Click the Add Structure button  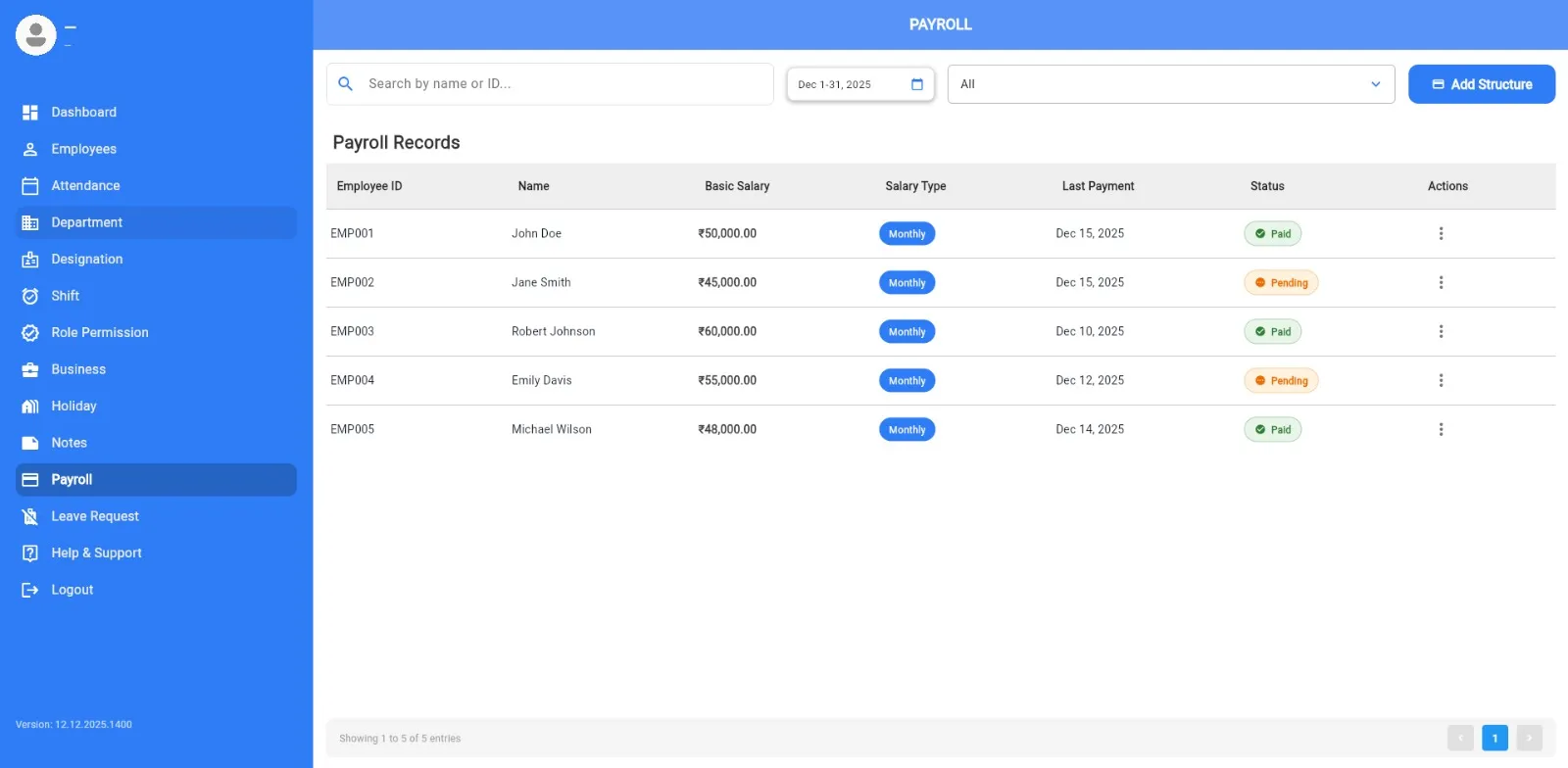1481,84
